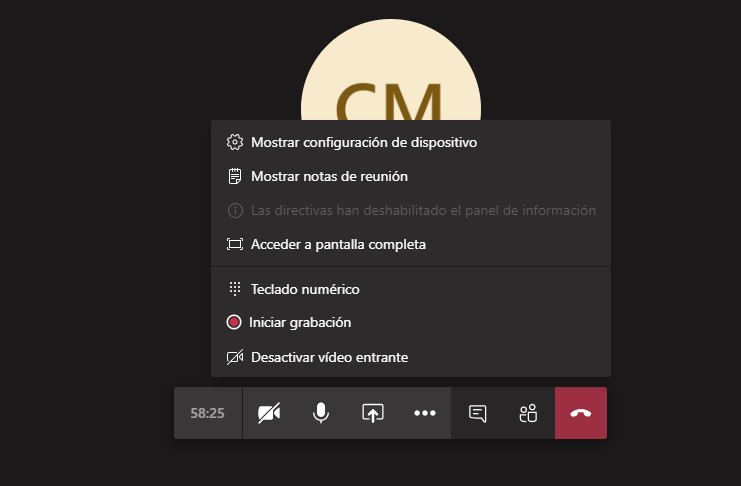Show the meeting chat panel
This screenshot has height=486, width=741.
478,413
